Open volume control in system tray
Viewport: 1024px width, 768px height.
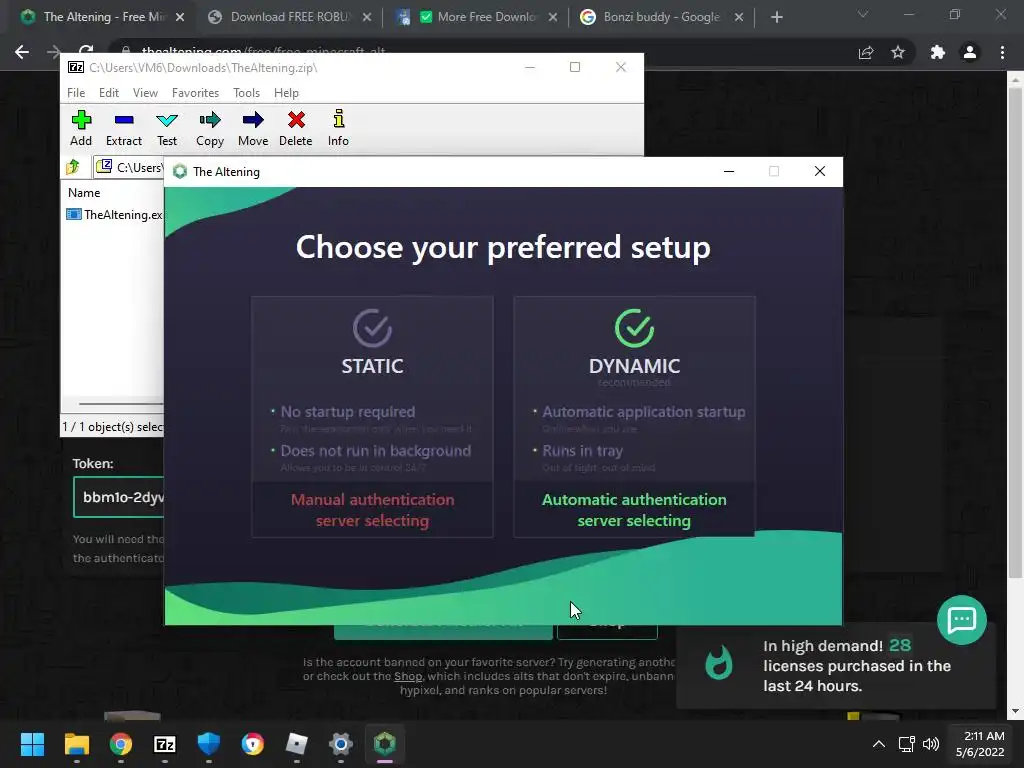[931, 744]
